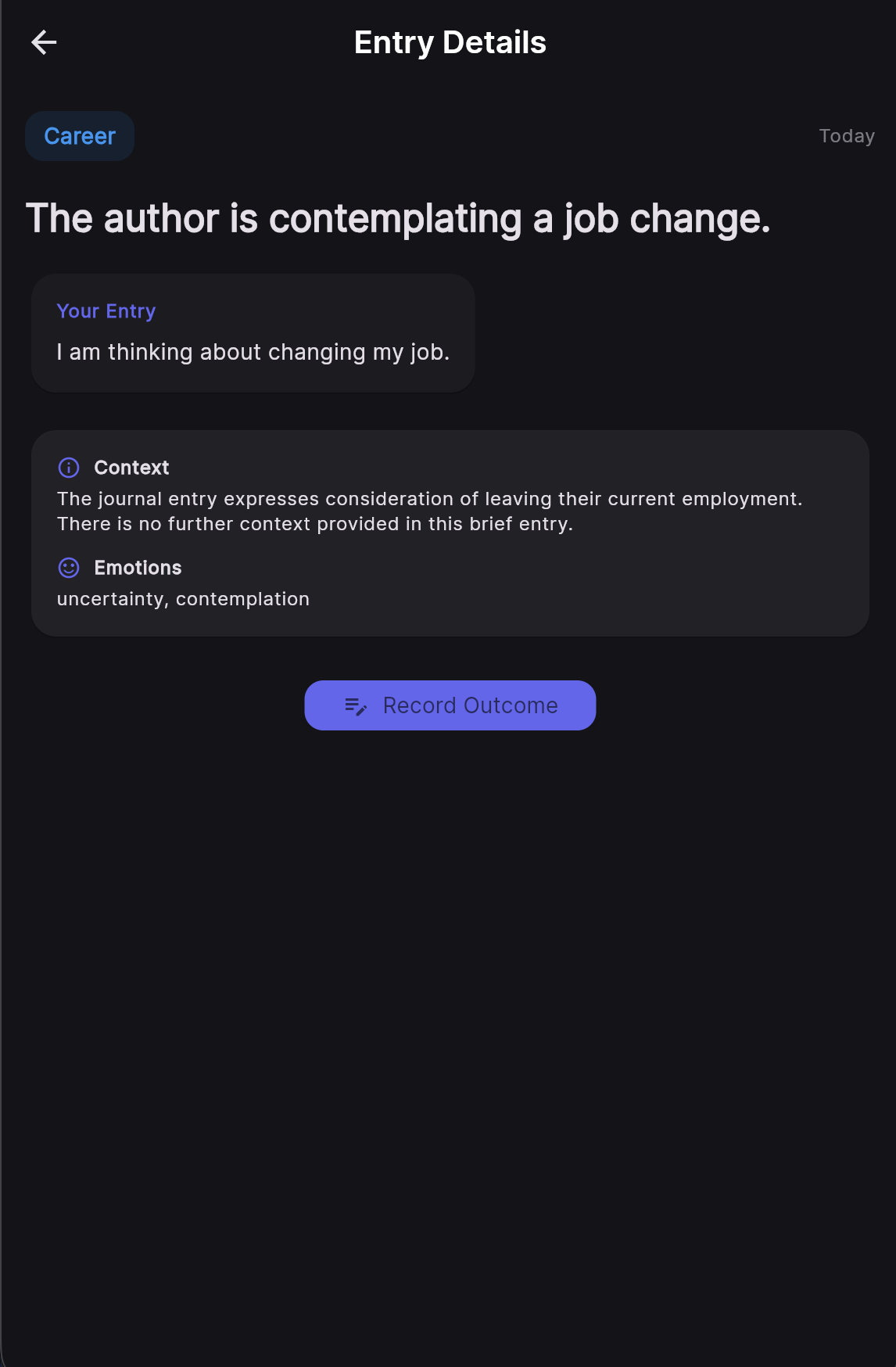
Task: Click the Entry Details title
Action: (x=450, y=42)
